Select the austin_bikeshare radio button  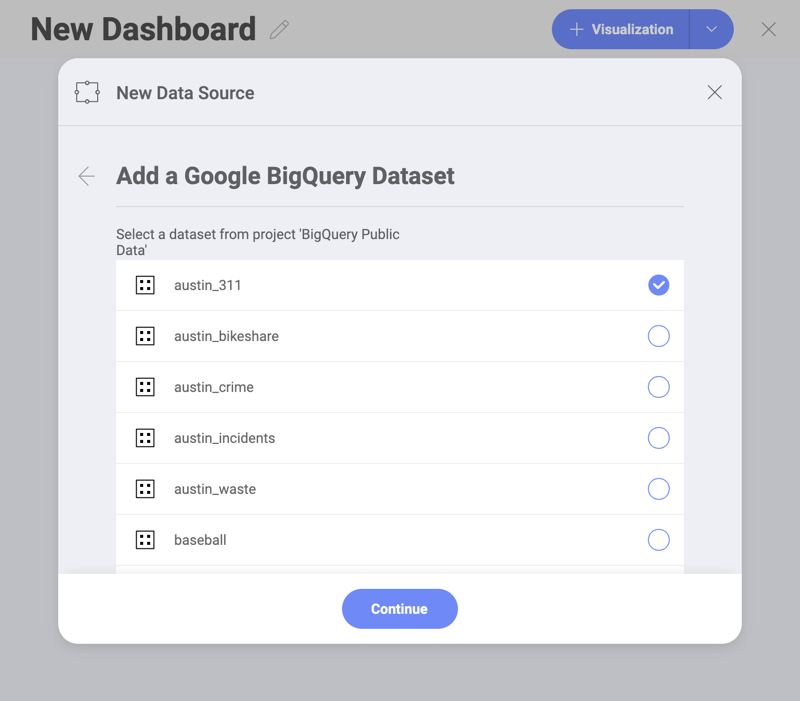click(x=658, y=336)
